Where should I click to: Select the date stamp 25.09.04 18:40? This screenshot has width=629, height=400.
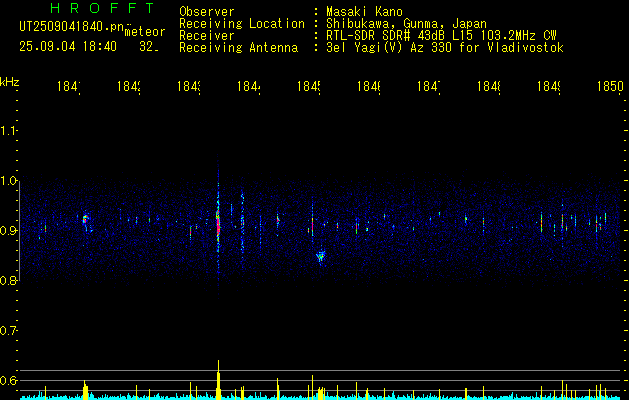point(68,47)
